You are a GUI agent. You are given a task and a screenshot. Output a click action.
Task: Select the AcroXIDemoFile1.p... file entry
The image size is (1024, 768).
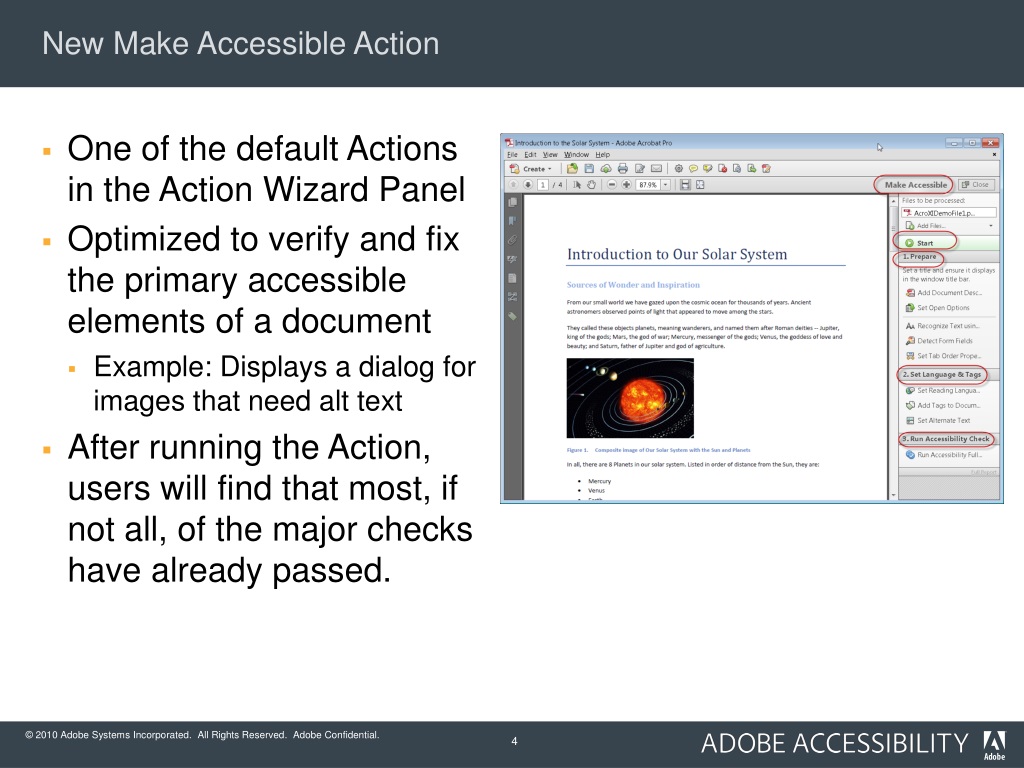click(949, 213)
